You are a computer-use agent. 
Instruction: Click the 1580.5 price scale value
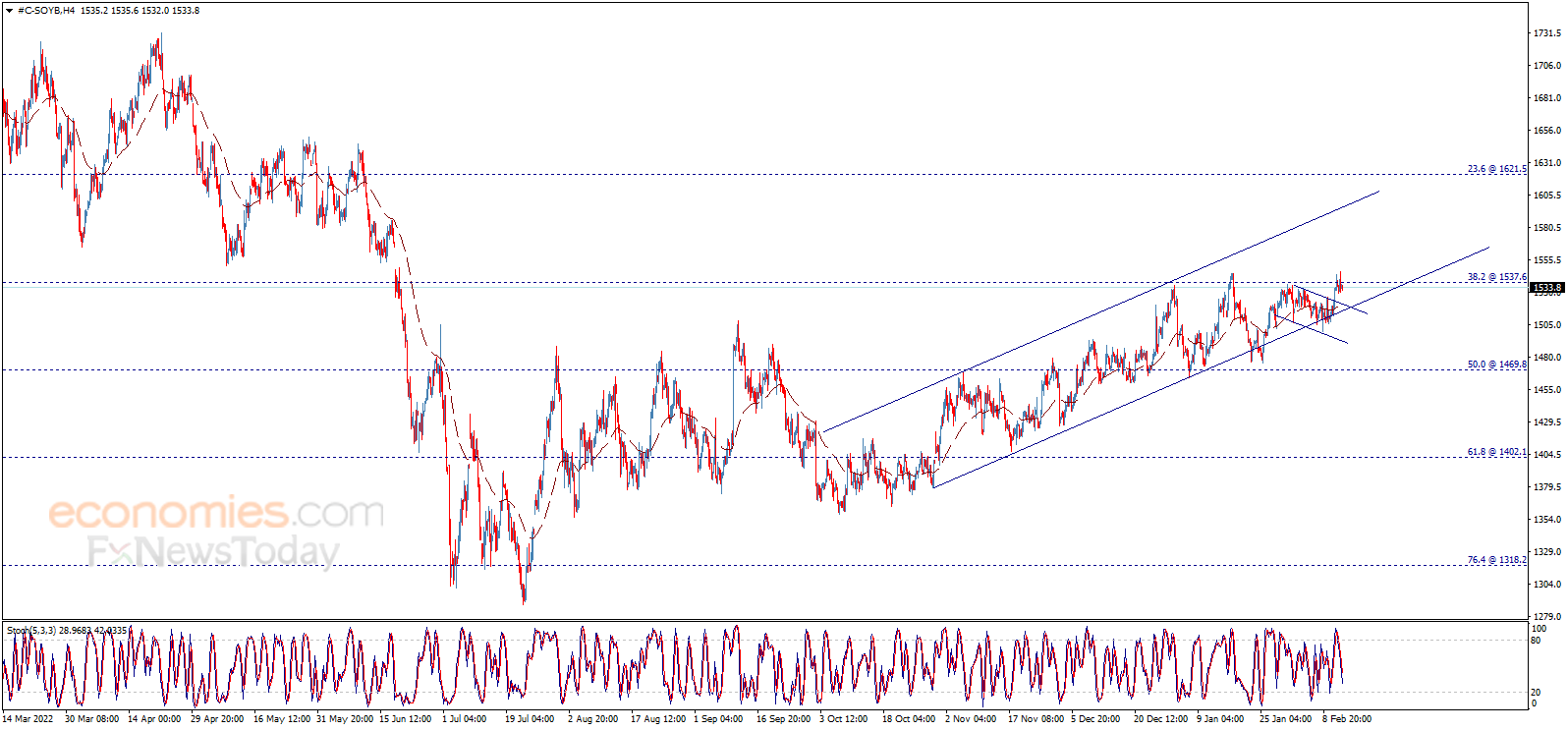point(1547,228)
